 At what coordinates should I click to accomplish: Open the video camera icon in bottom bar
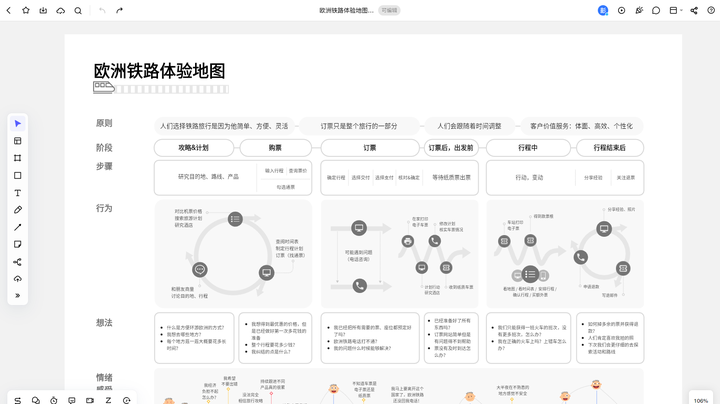coord(90,400)
